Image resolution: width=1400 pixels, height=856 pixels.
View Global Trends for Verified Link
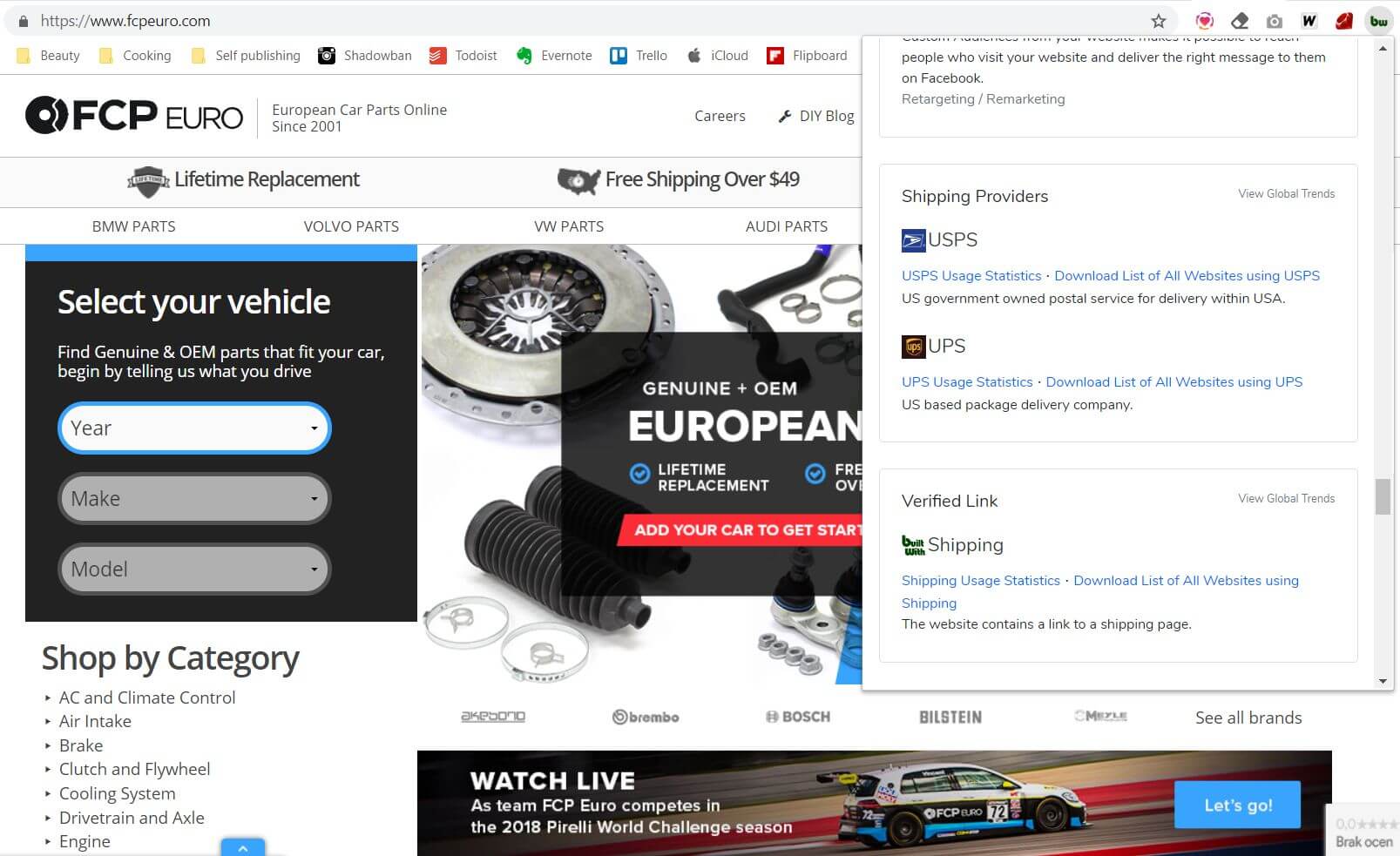tap(1287, 499)
